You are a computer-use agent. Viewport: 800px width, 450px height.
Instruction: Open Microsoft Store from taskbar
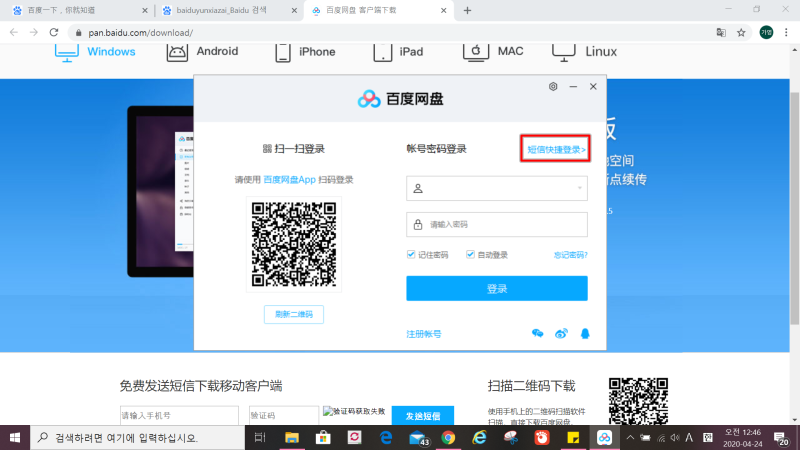tap(323, 438)
